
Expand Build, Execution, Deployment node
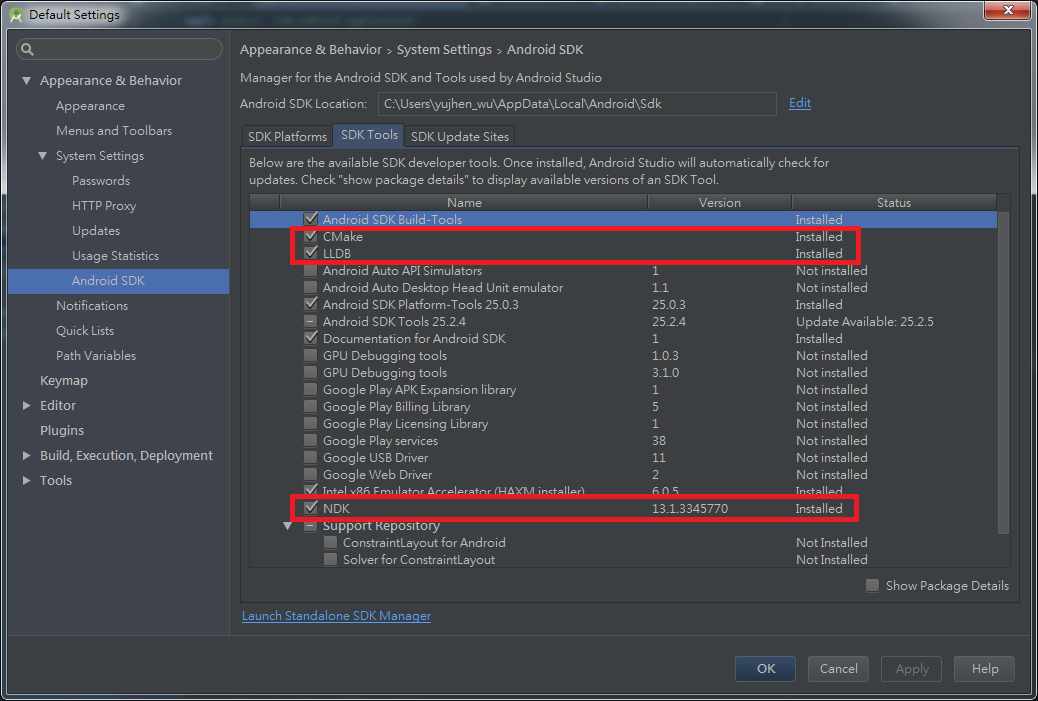(26, 455)
